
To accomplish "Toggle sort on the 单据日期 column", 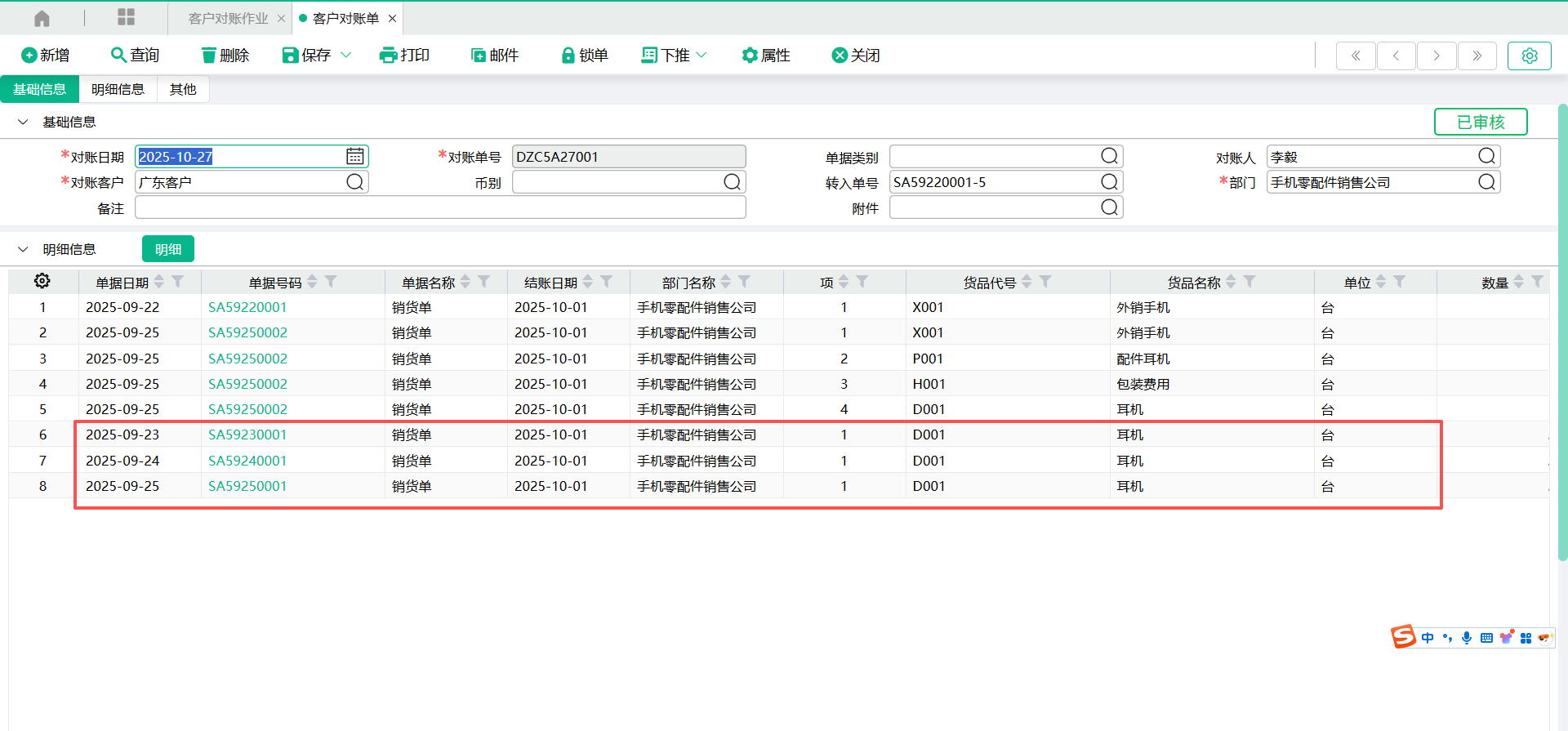I will click(x=159, y=282).
